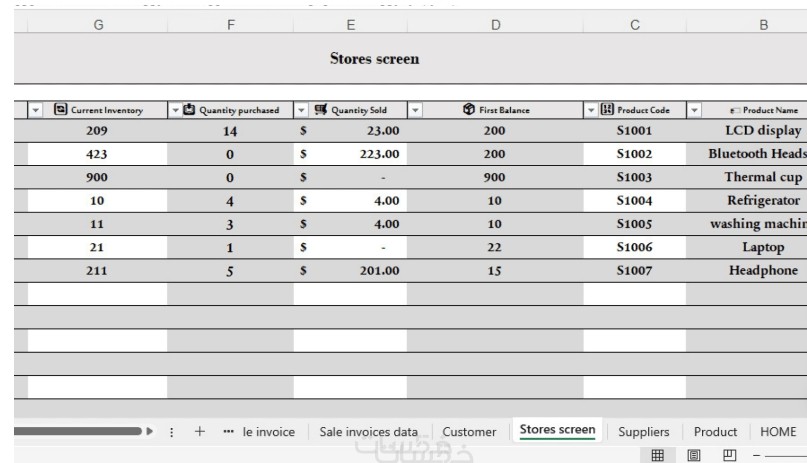Switch to Page Break Preview icon
807x463 pixels.
pyautogui.click(x=727, y=455)
